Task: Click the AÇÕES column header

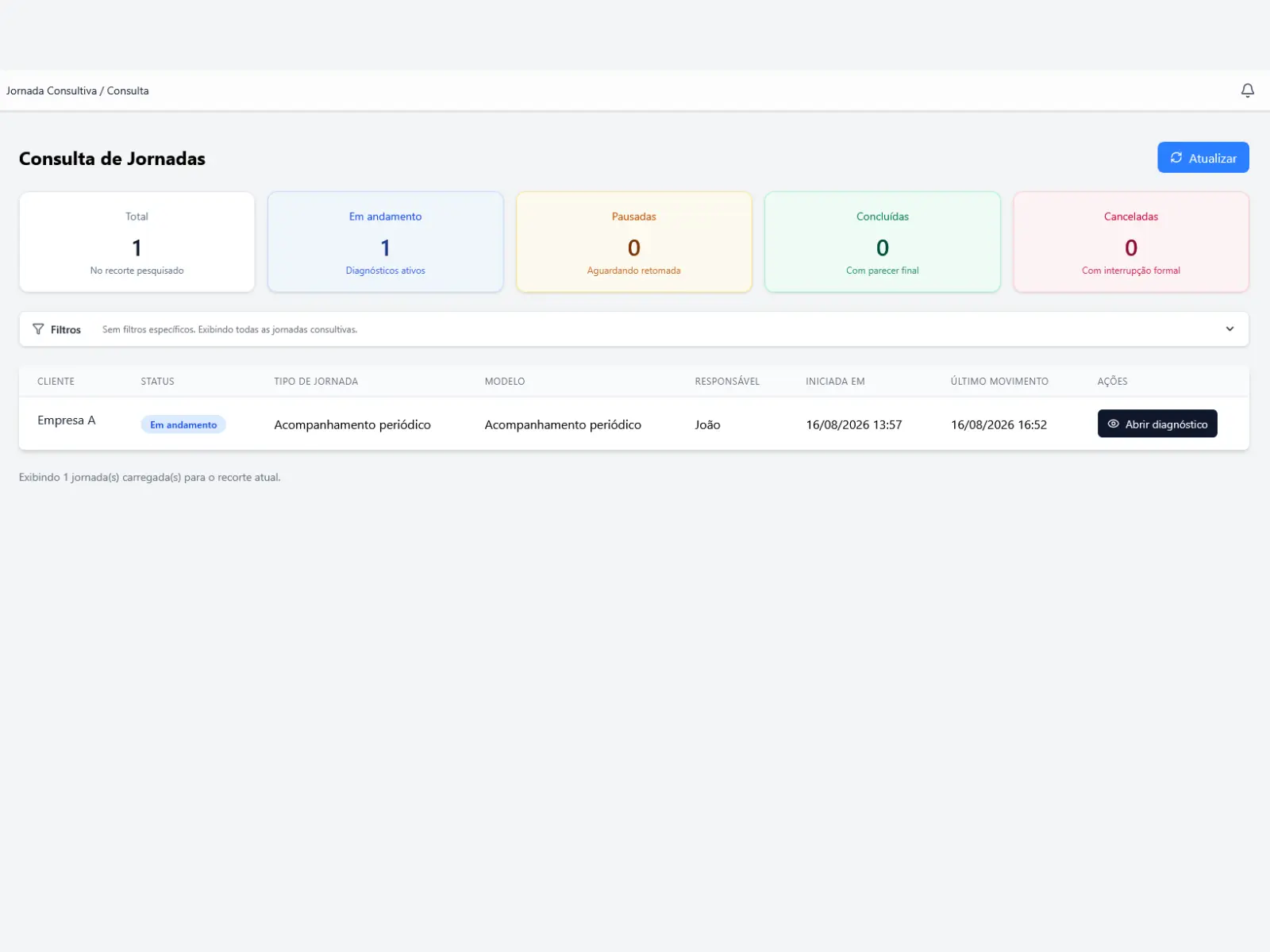Action: (1112, 382)
